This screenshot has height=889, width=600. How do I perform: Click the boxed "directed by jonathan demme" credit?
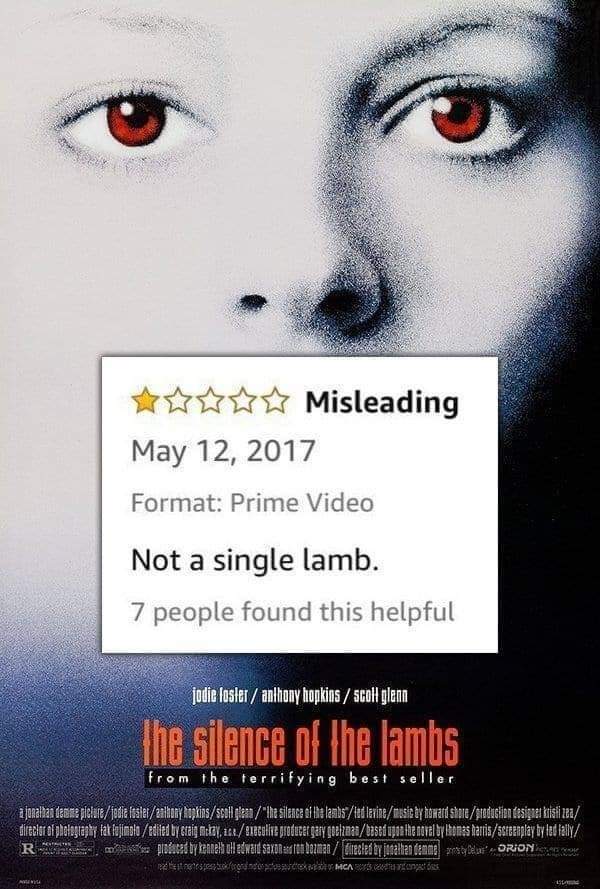pyautogui.click(x=391, y=848)
